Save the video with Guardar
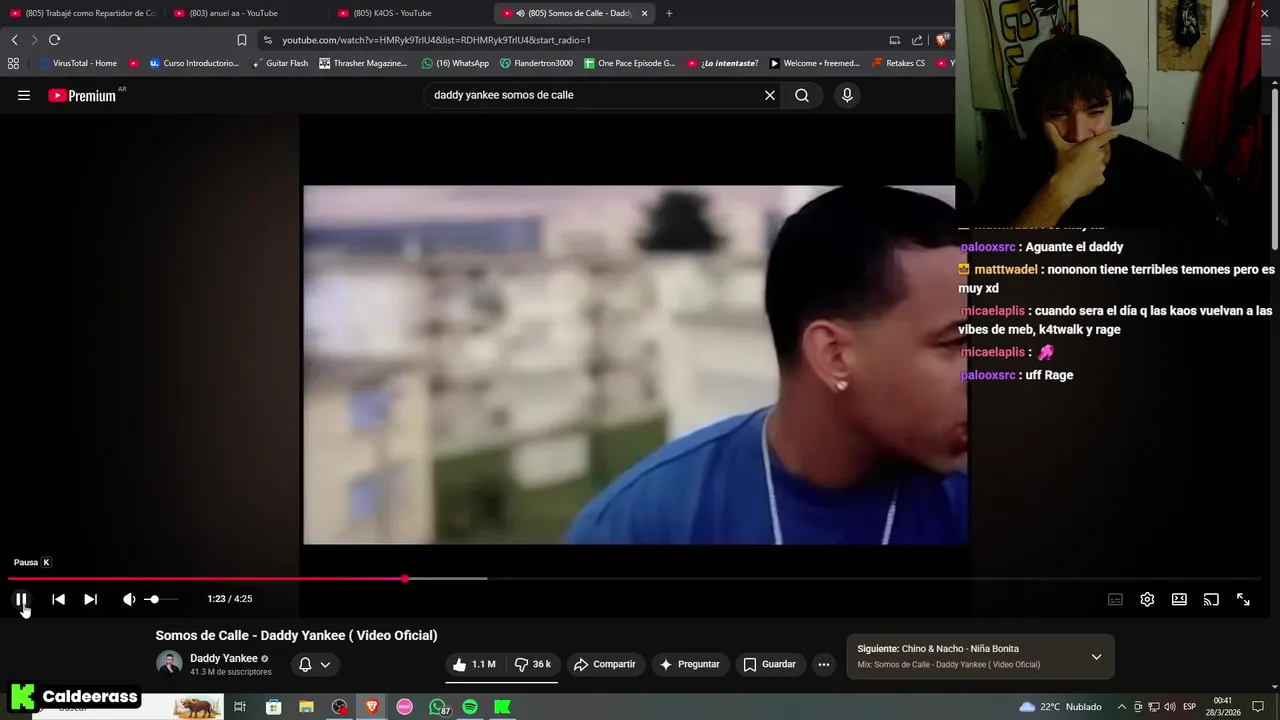 [770, 664]
